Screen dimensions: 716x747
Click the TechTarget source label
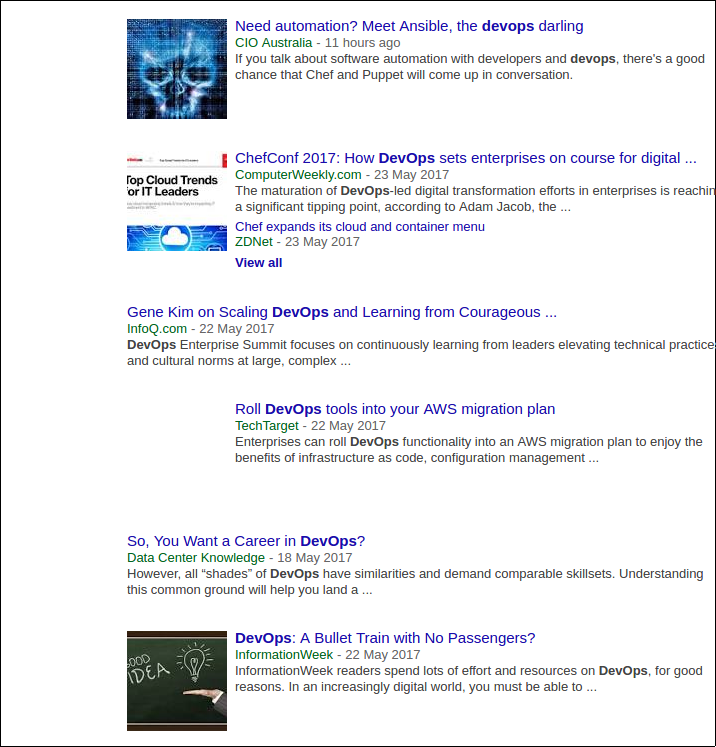coord(267,426)
